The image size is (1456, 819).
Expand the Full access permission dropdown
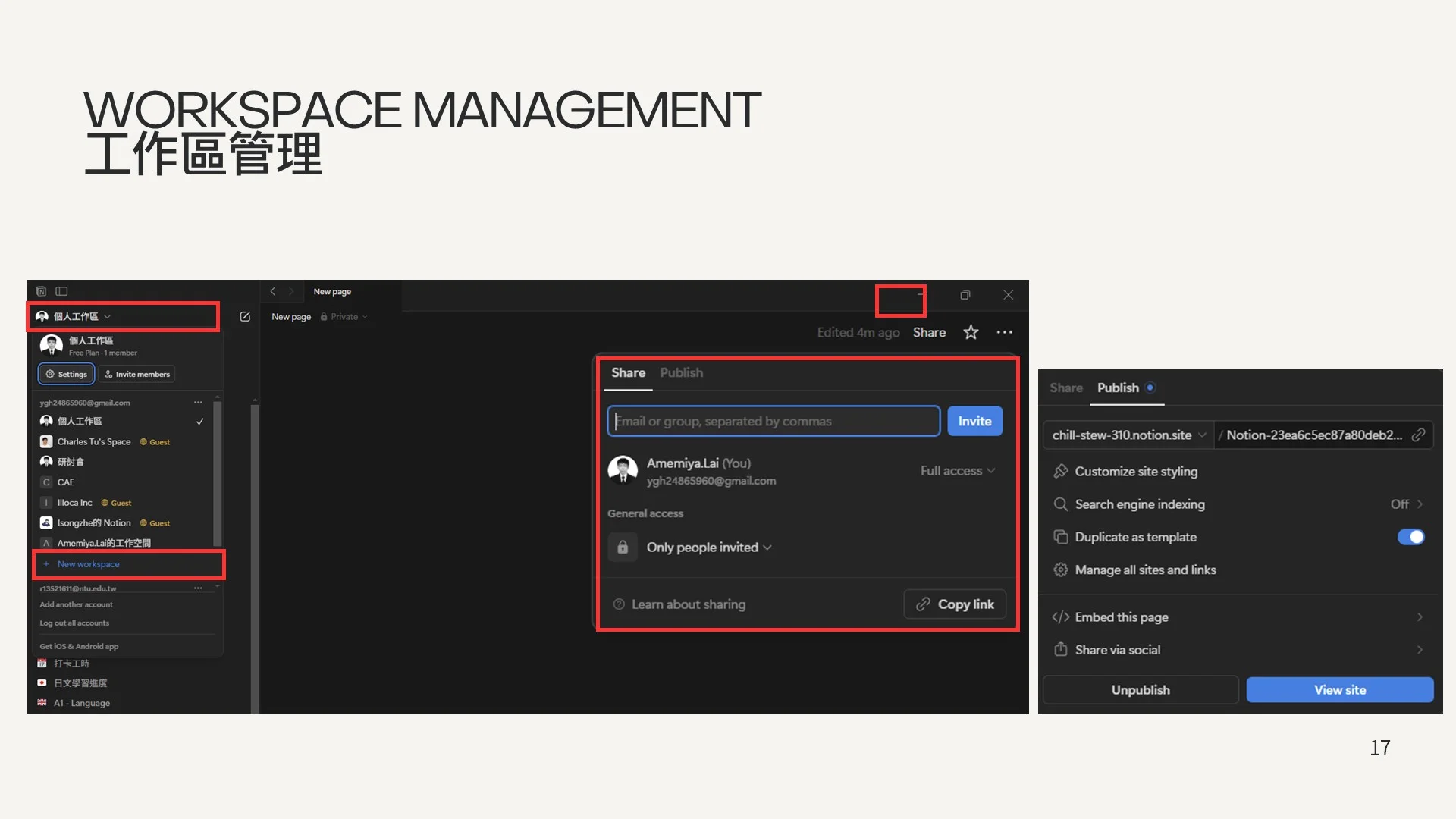pyautogui.click(x=957, y=471)
